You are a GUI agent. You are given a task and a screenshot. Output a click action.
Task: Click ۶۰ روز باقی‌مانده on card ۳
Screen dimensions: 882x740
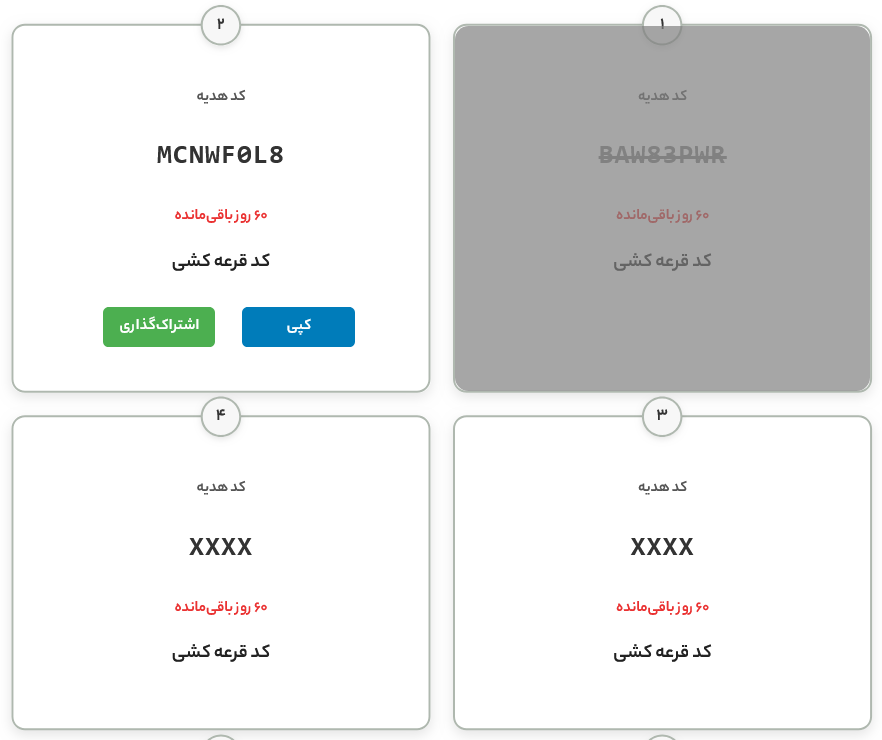click(x=662, y=607)
